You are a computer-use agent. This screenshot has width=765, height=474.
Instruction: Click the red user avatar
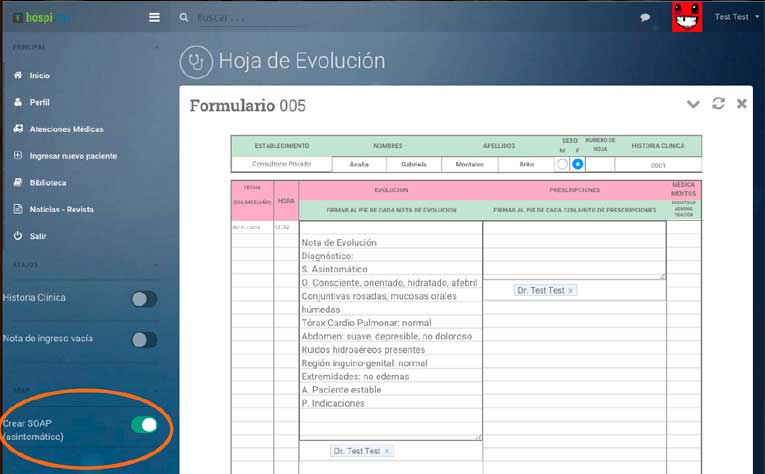tap(686, 17)
